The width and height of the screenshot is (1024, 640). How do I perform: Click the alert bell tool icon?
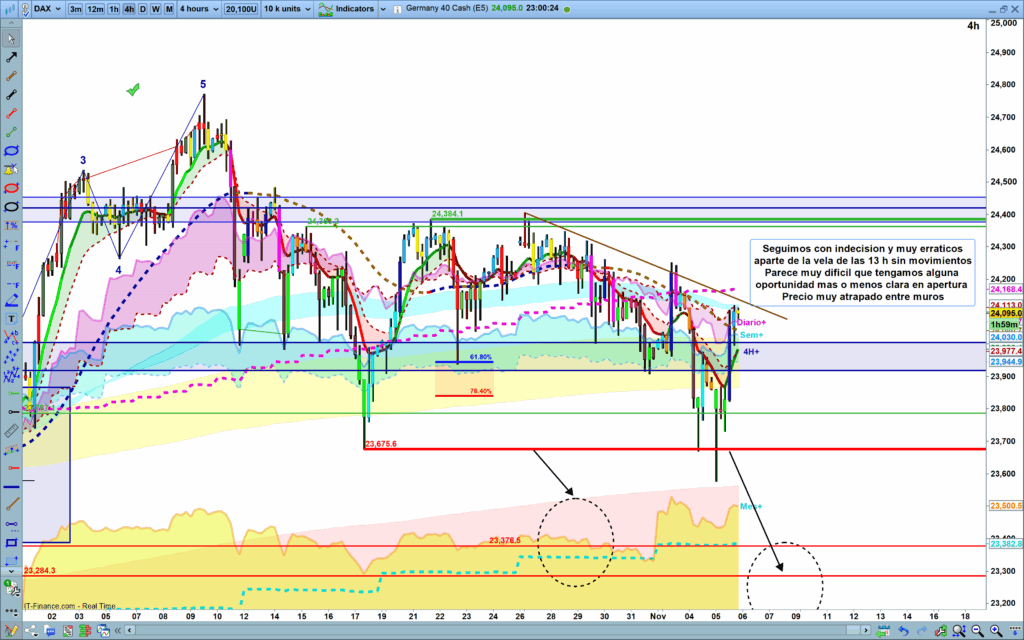(11, 169)
